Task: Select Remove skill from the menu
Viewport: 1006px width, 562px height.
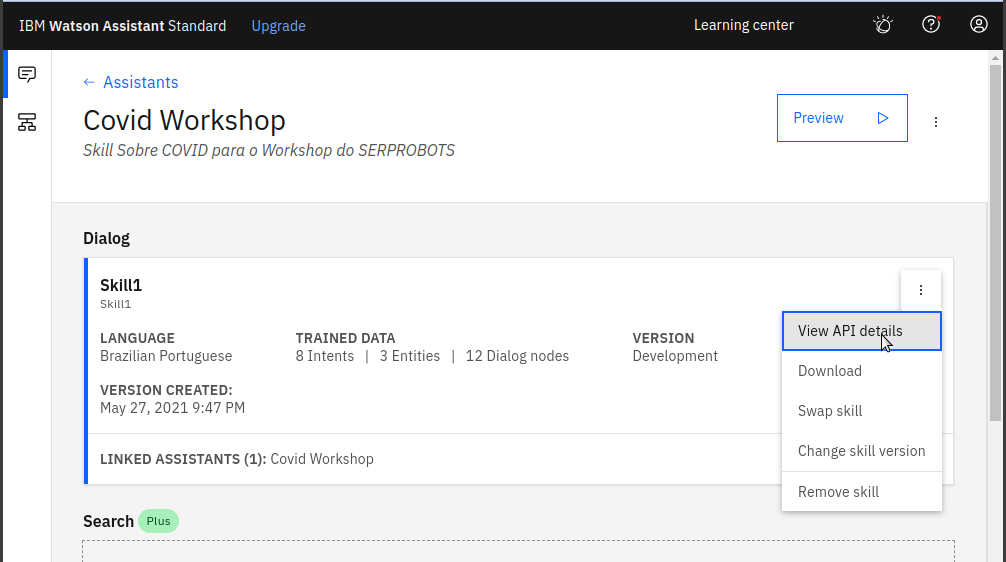Action: coord(862,491)
